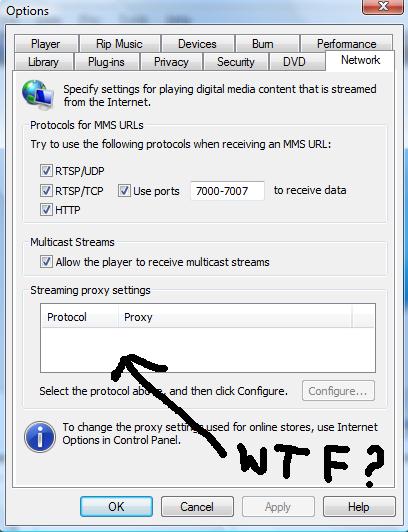Confirm settings with the OK button
This screenshot has height=532, width=408.
116,507
